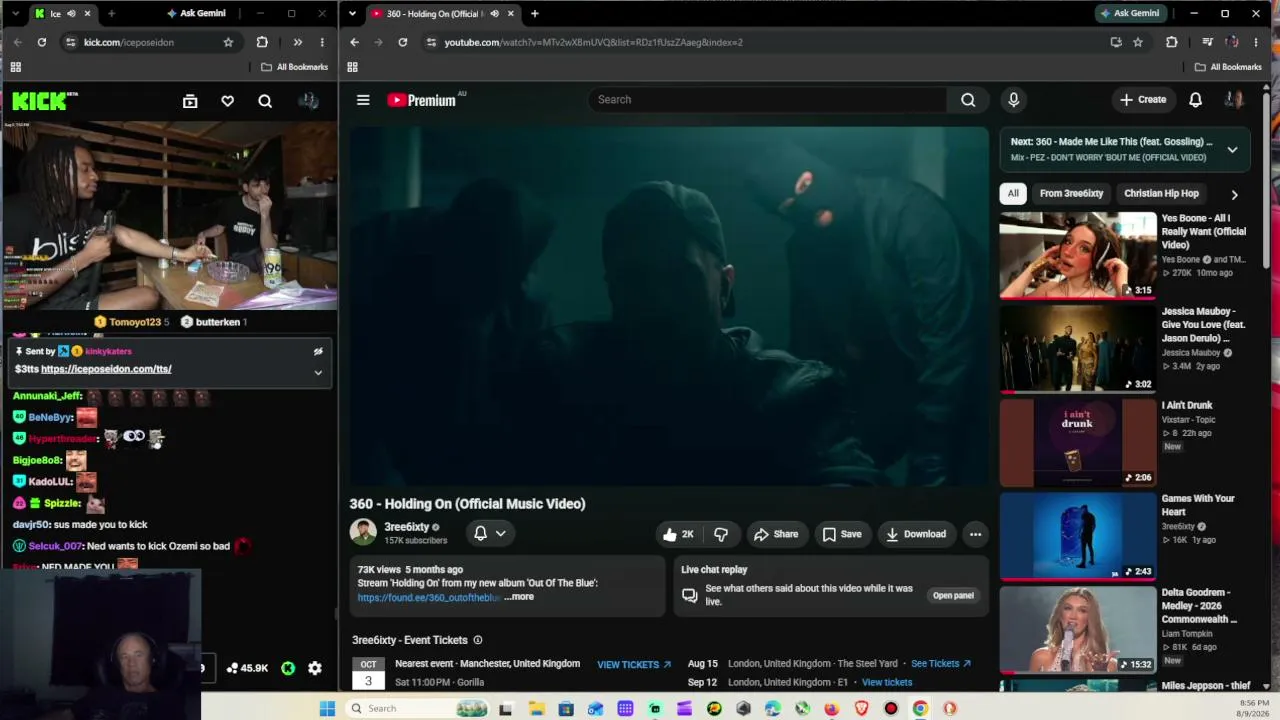Open the tab search dropdown in the Kick window
This screenshot has height=720, width=1280.
click(x=14, y=13)
